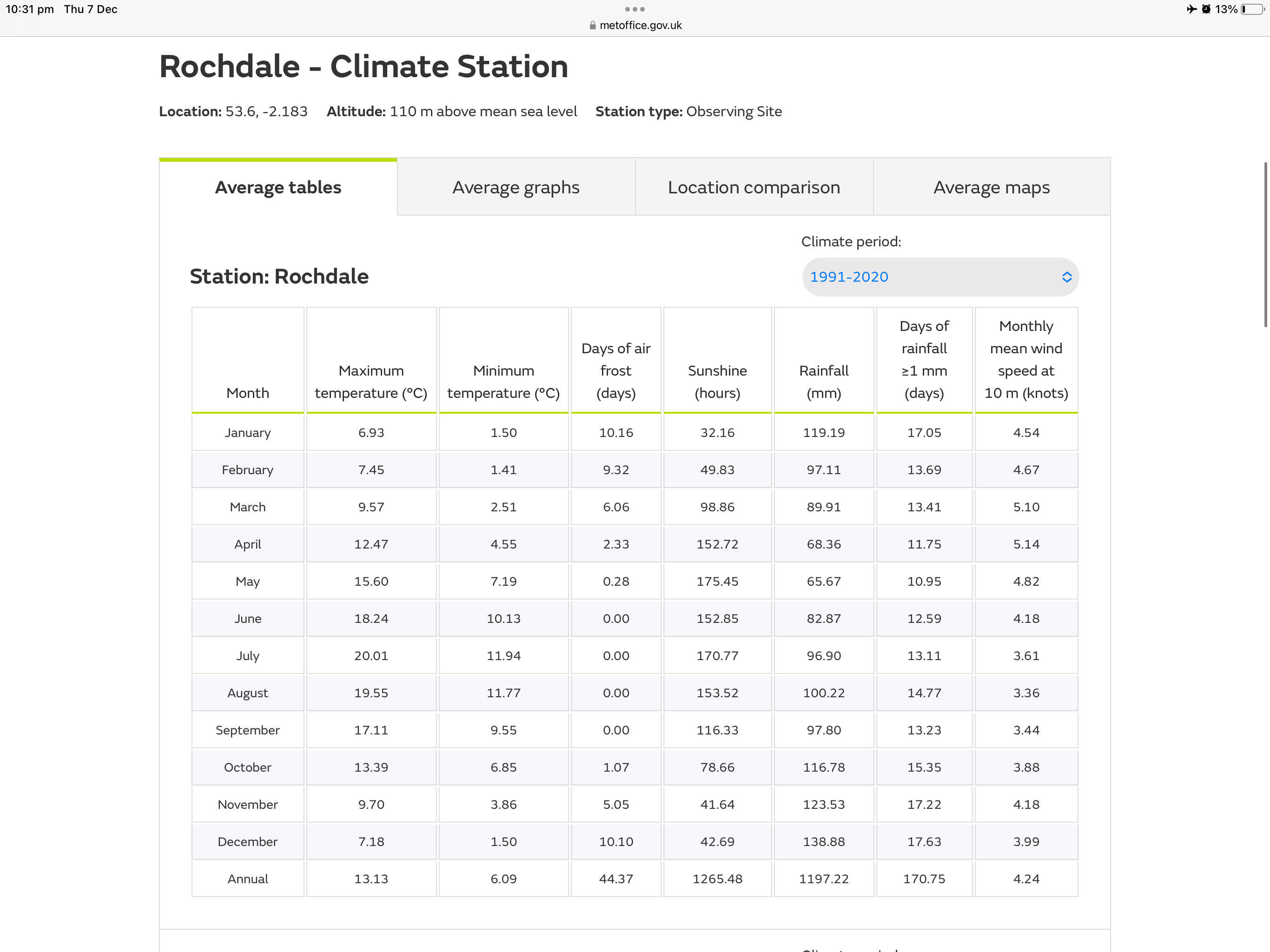This screenshot has width=1270, height=952.
Task: Tap the airplane mode status icon
Action: [x=1191, y=9]
